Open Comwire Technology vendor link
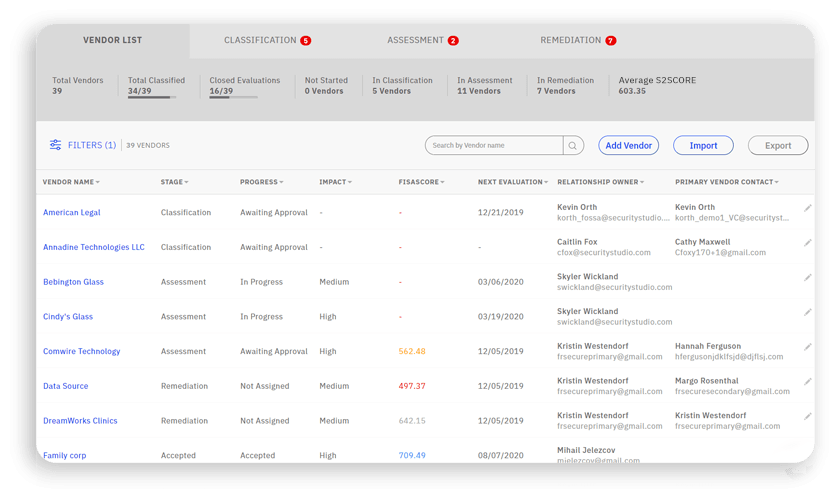Viewport: 839px width, 499px height. tap(81, 351)
